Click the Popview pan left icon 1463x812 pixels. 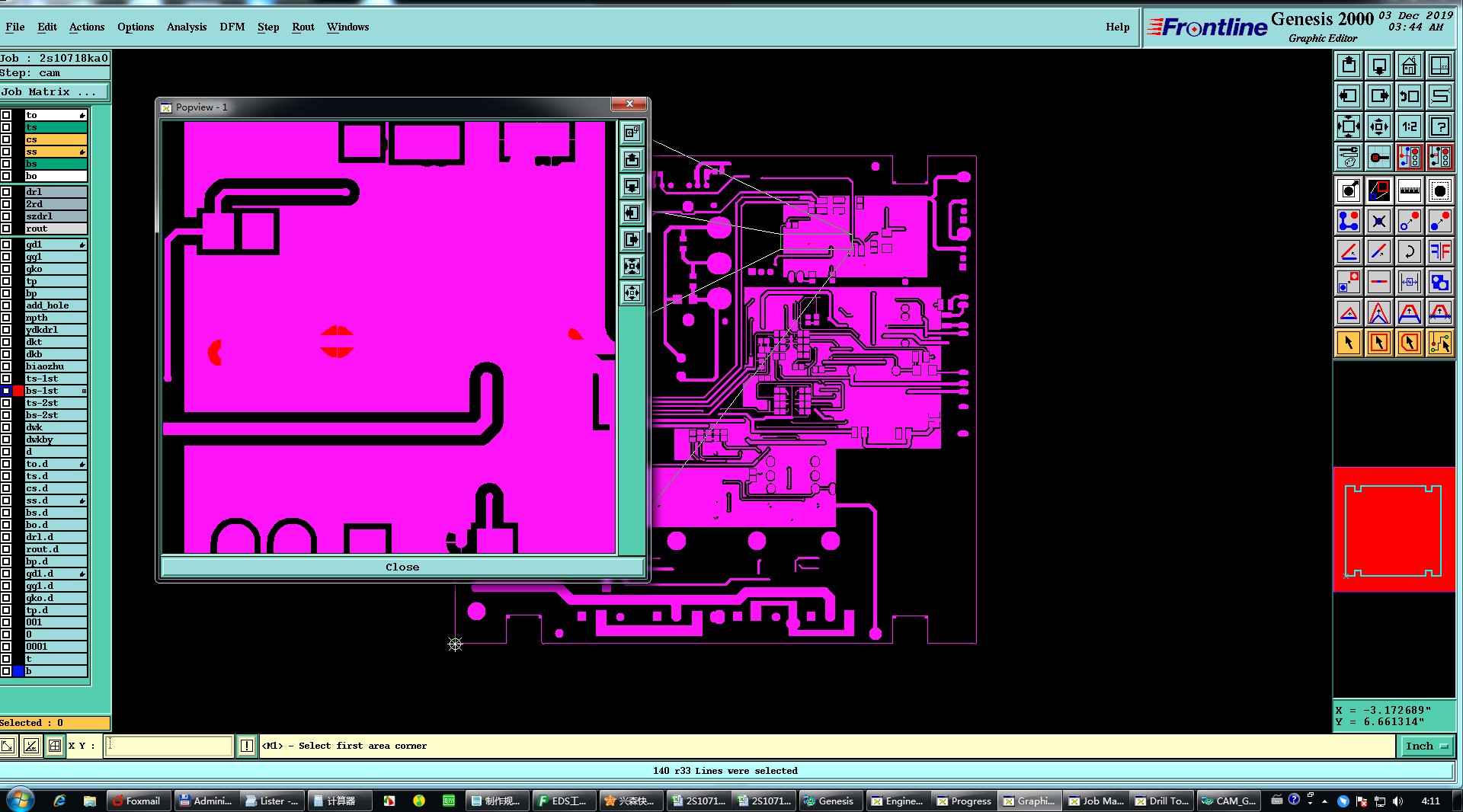[x=632, y=213]
